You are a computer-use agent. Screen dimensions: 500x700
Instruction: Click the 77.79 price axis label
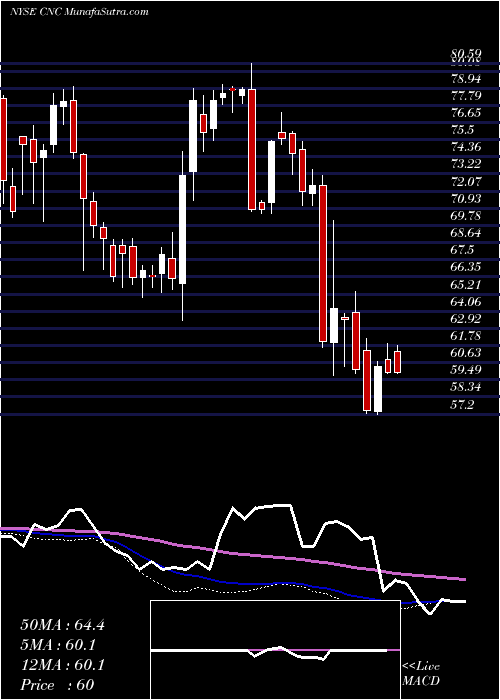466,96
